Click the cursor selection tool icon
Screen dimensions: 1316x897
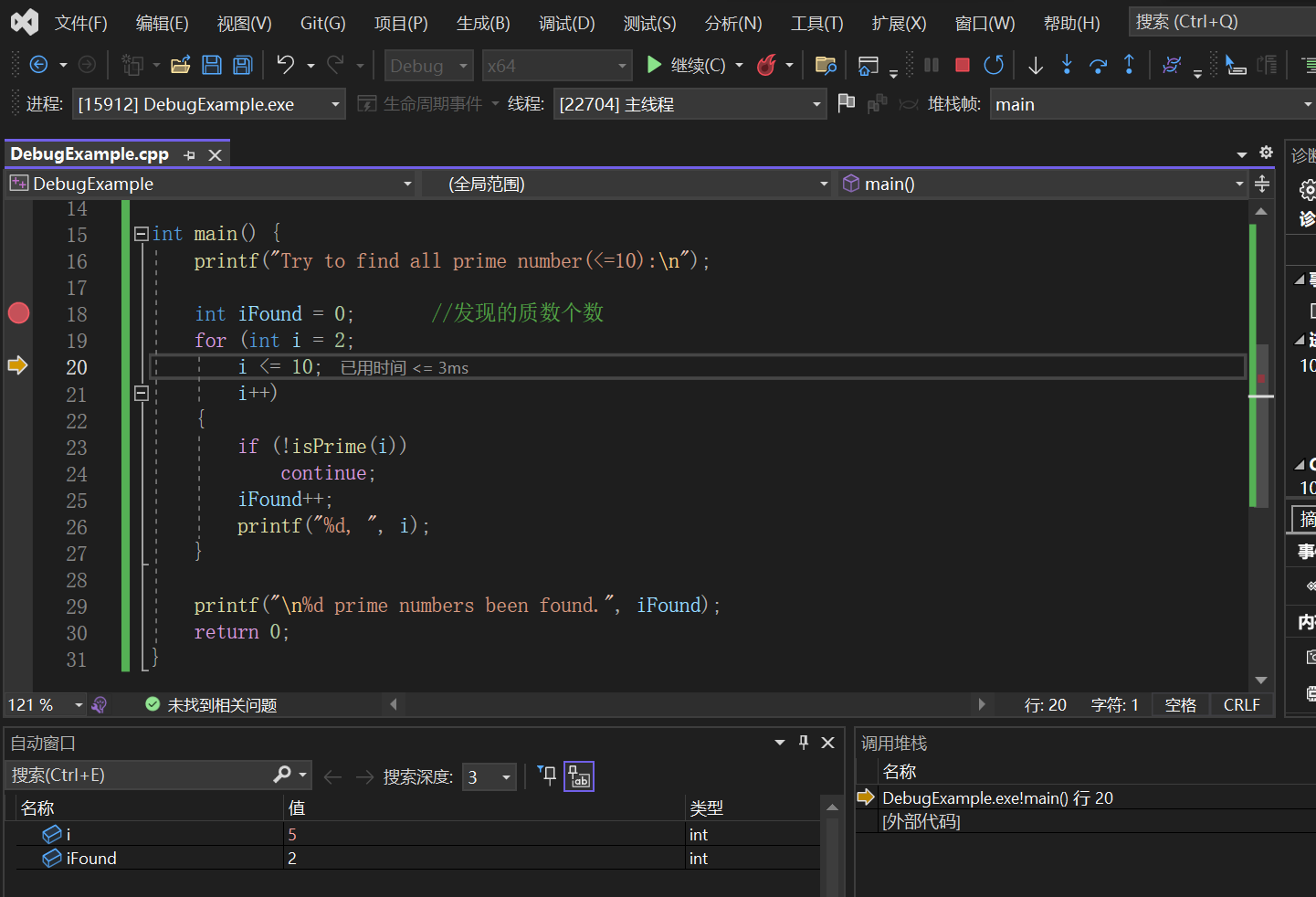[1236, 65]
